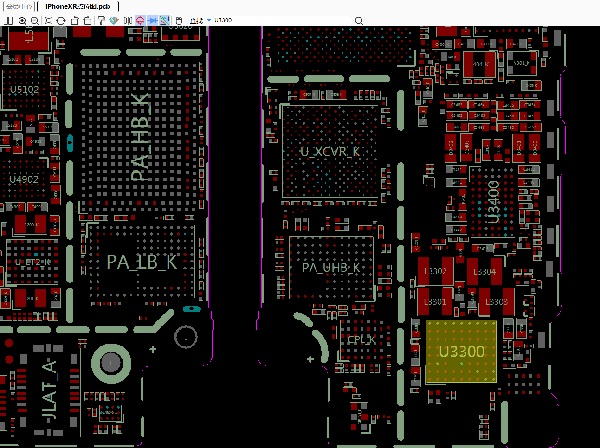
Task: Toggle the red highlighted net display button
Action: point(140,20)
